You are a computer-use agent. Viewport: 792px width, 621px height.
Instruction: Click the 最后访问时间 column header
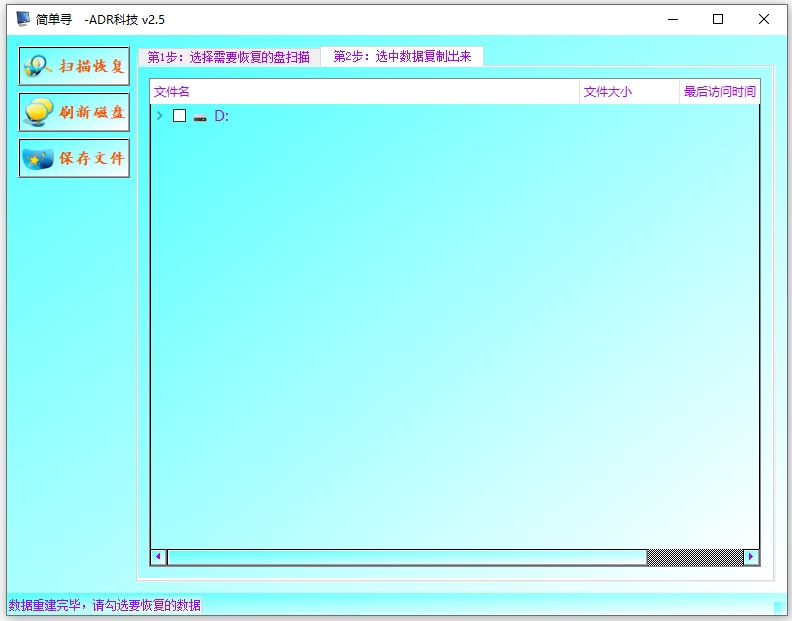click(719, 92)
